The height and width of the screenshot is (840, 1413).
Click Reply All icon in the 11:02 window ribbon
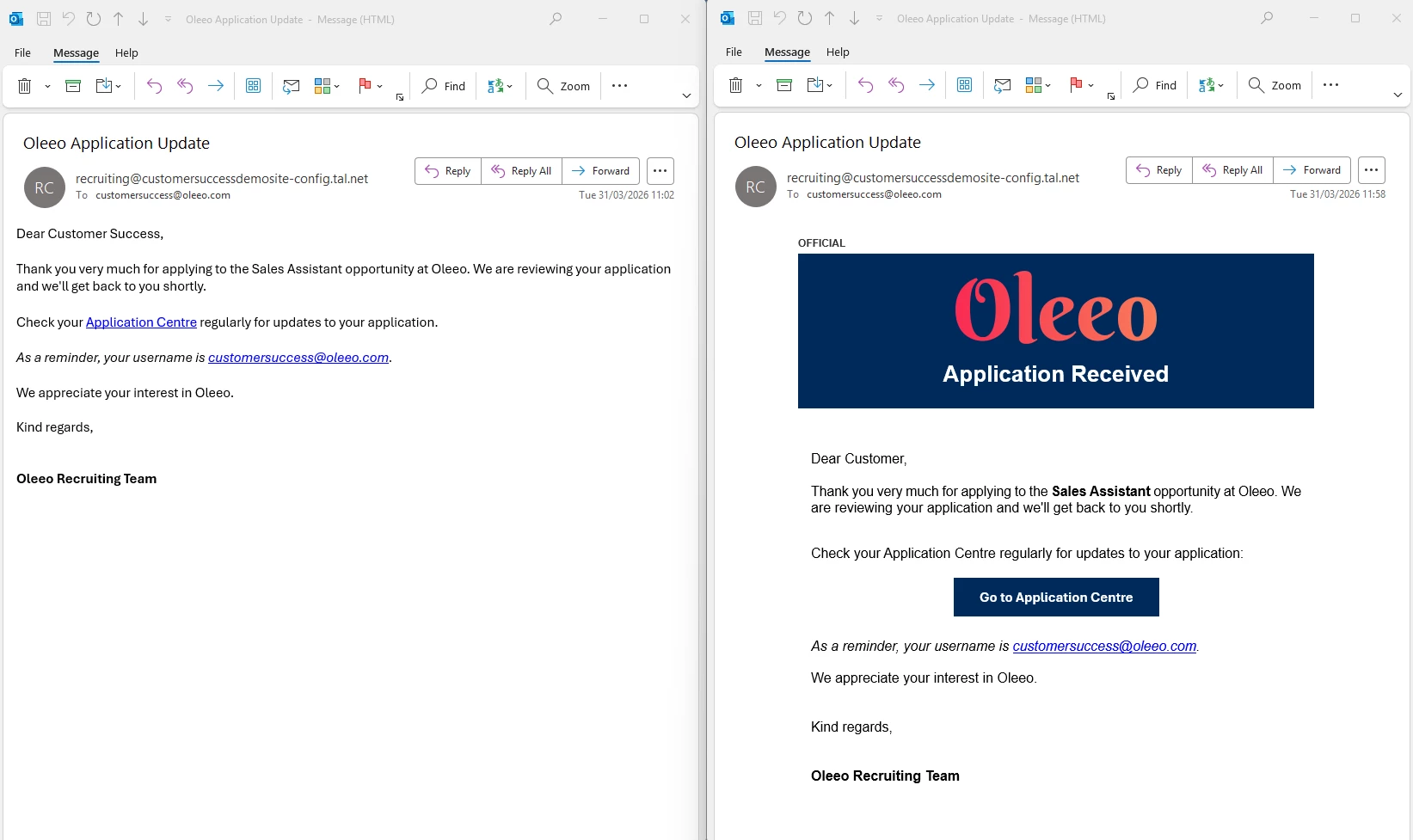tap(185, 86)
